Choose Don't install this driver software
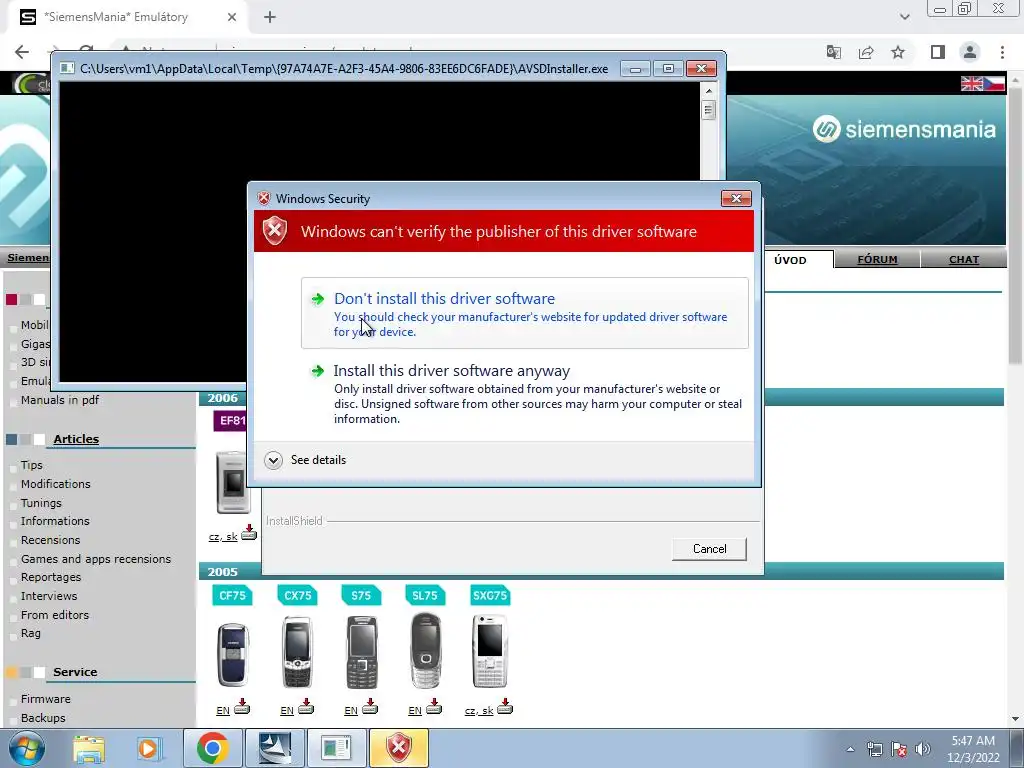The width and height of the screenshot is (1024, 768). pyautogui.click(x=524, y=313)
